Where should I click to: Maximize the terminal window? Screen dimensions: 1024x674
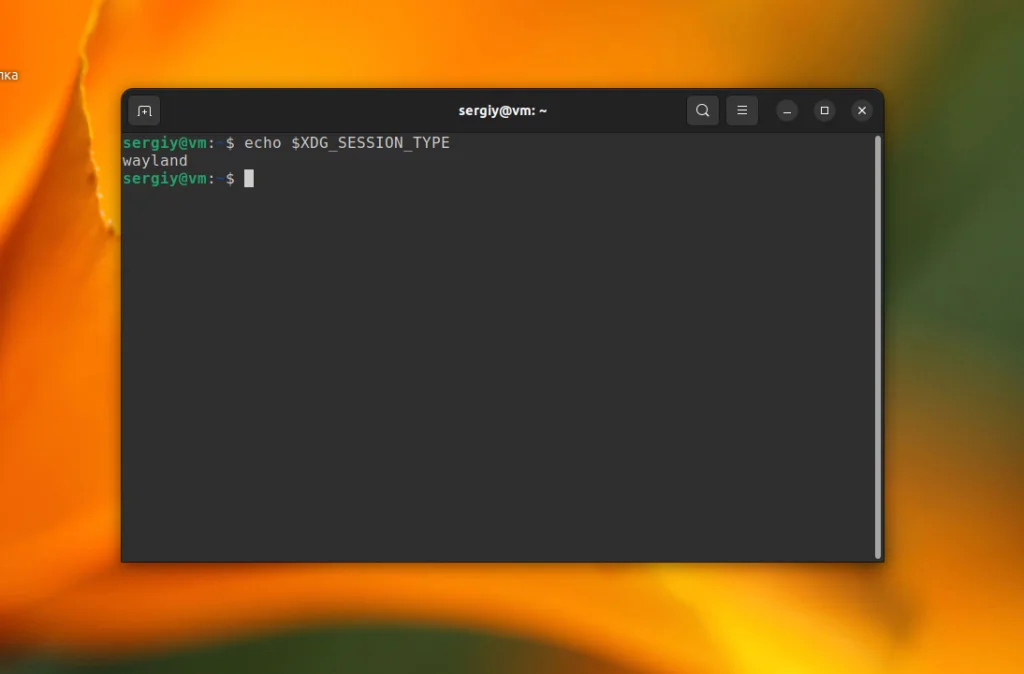pyautogui.click(x=824, y=110)
